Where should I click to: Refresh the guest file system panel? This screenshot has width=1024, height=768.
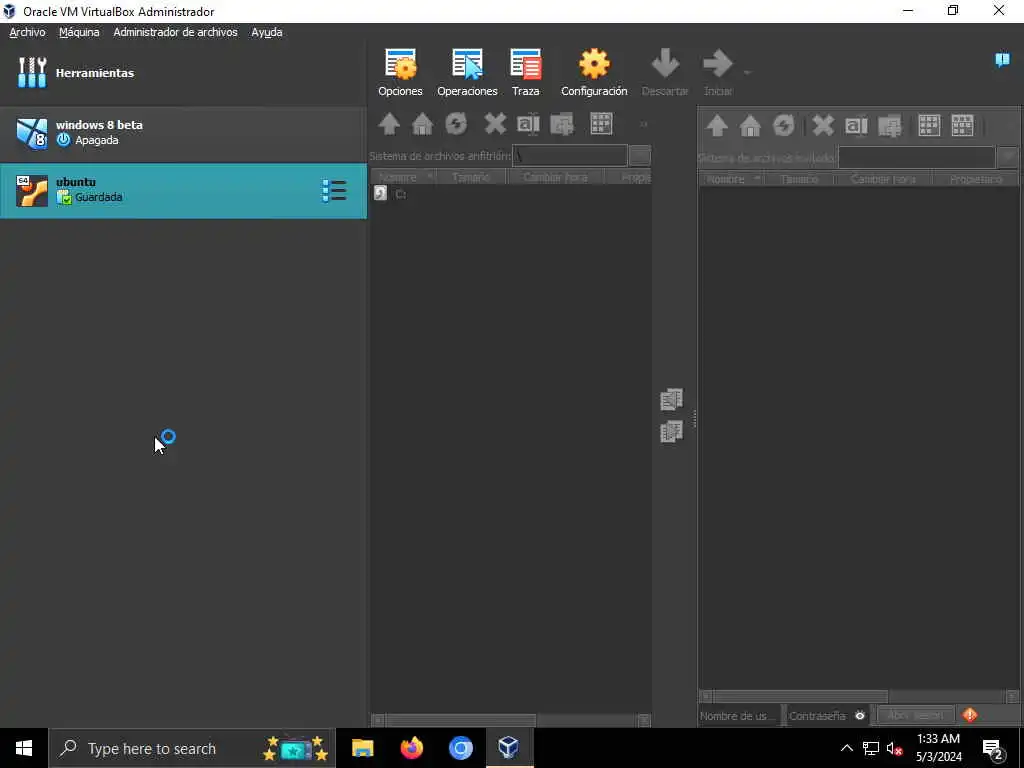pos(784,125)
